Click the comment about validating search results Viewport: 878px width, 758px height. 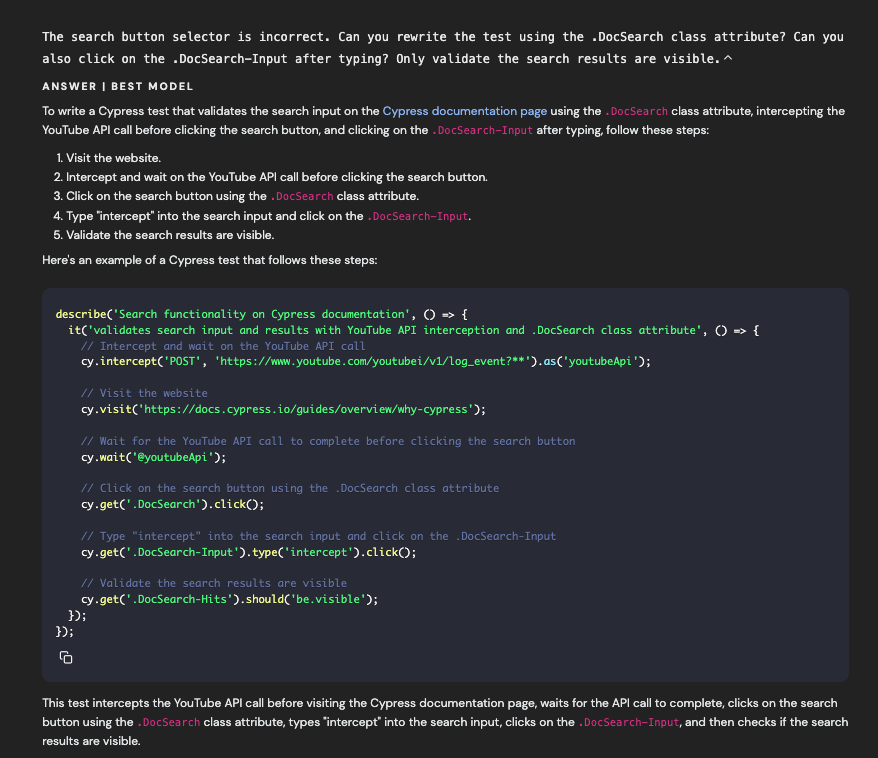pos(213,582)
